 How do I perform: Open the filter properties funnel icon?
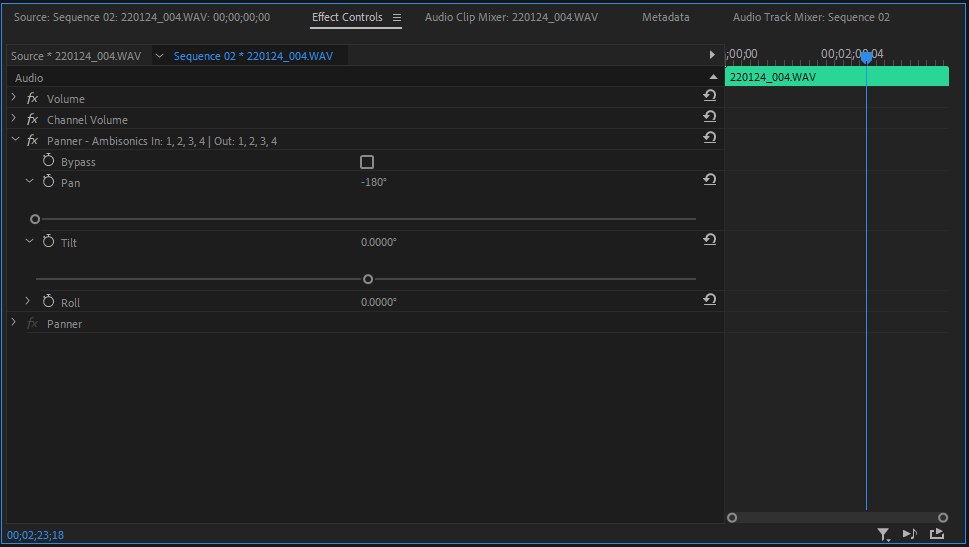point(883,535)
